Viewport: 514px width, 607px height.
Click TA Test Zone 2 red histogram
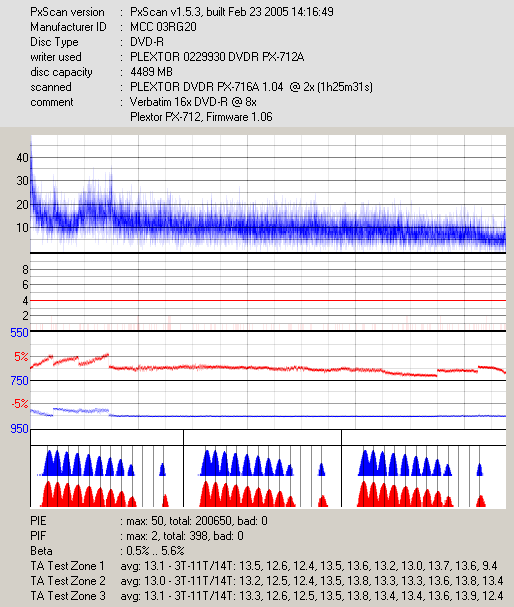pos(263,494)
